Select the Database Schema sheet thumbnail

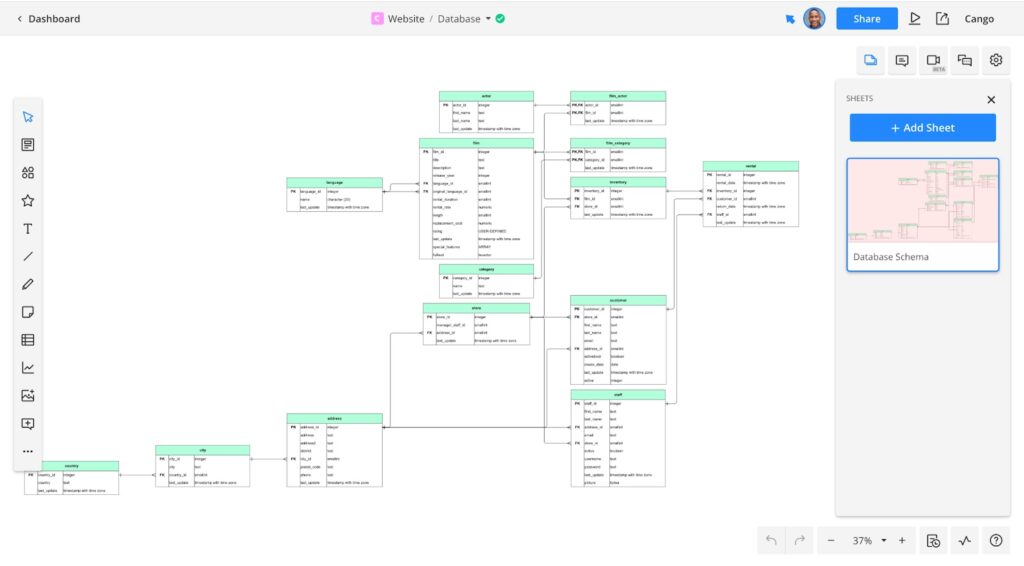point(922,214)
